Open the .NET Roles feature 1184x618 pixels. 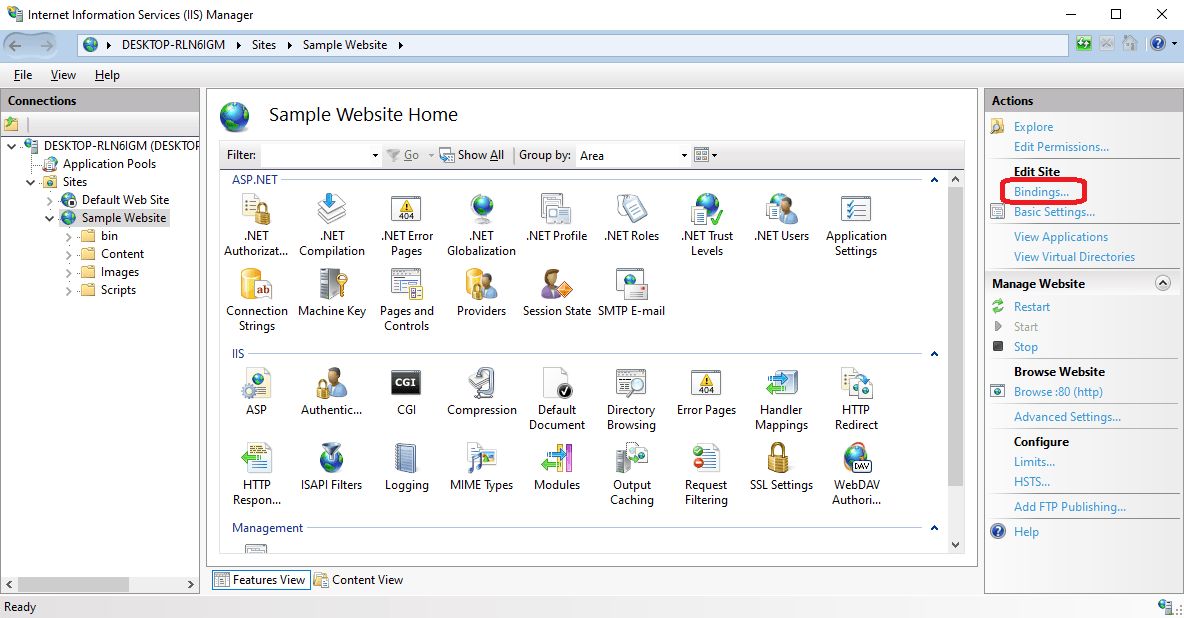click(631, 218)
